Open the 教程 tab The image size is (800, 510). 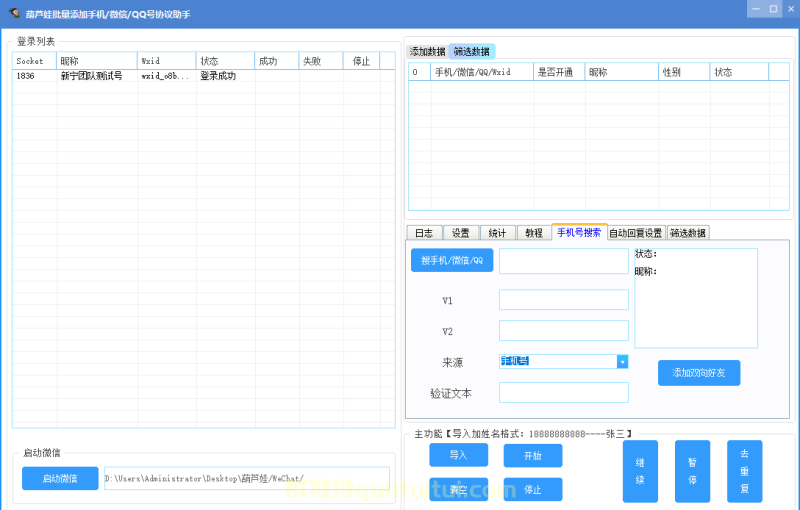[x=534, y=233]
